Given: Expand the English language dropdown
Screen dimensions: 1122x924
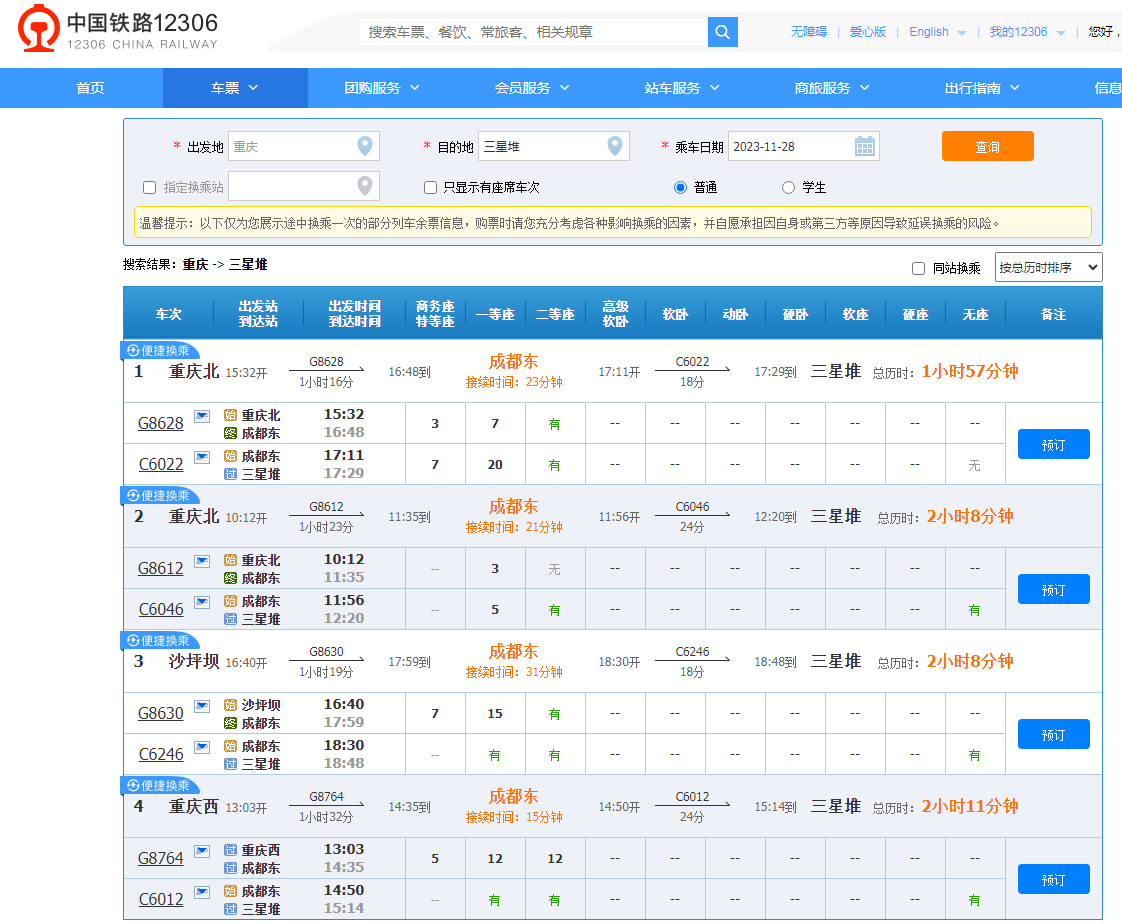Looking at the screenshot, I should pyautogui.click(x=935, y=32).
